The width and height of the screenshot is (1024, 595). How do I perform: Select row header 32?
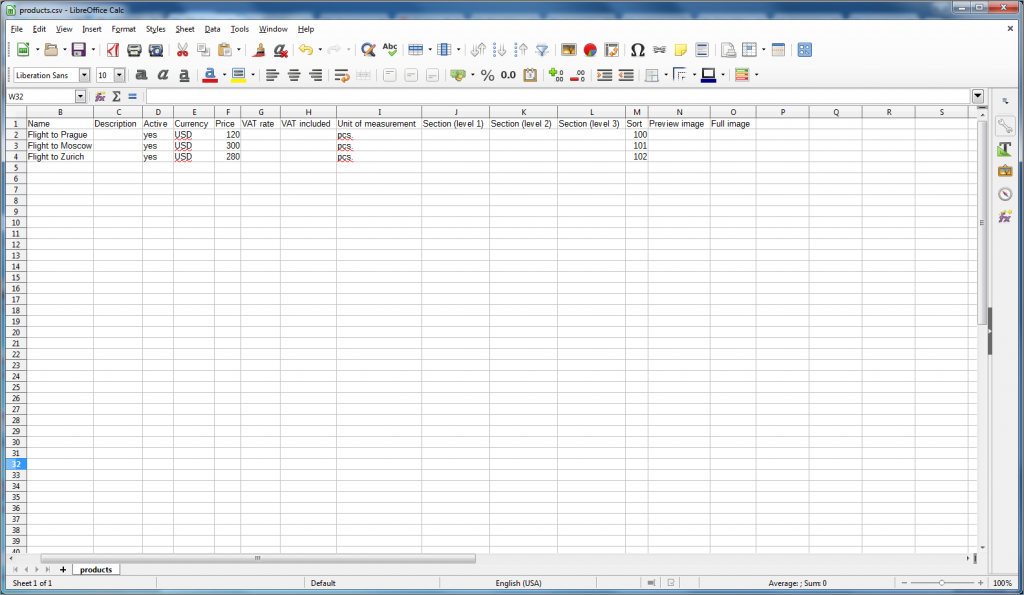[16, 464]
